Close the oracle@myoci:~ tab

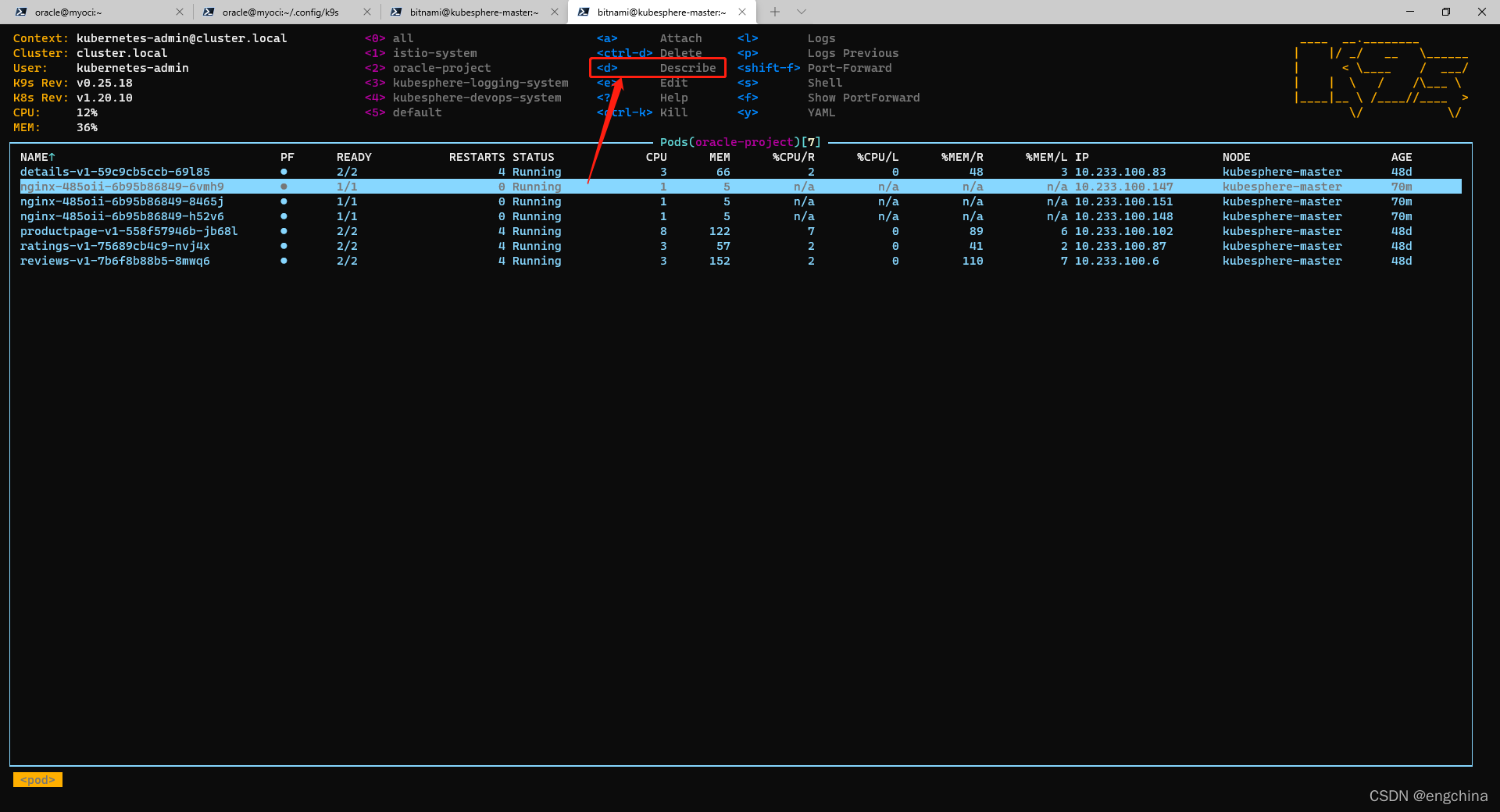coord(180,12)
